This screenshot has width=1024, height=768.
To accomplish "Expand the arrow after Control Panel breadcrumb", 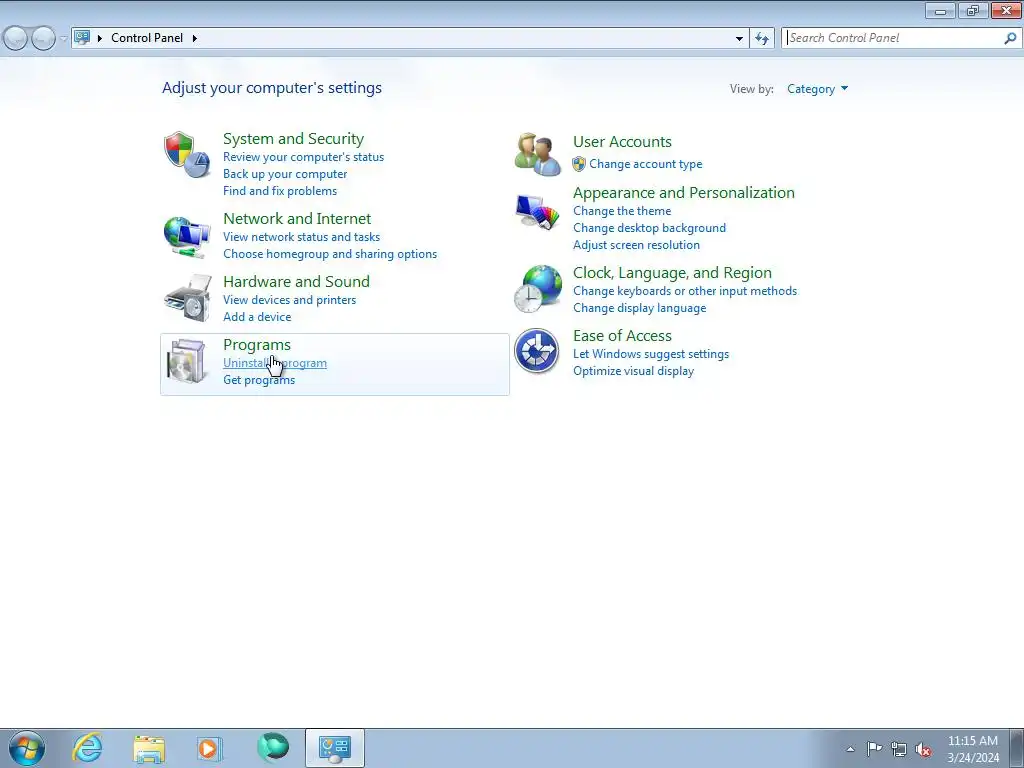I will (x=195, y=38).
